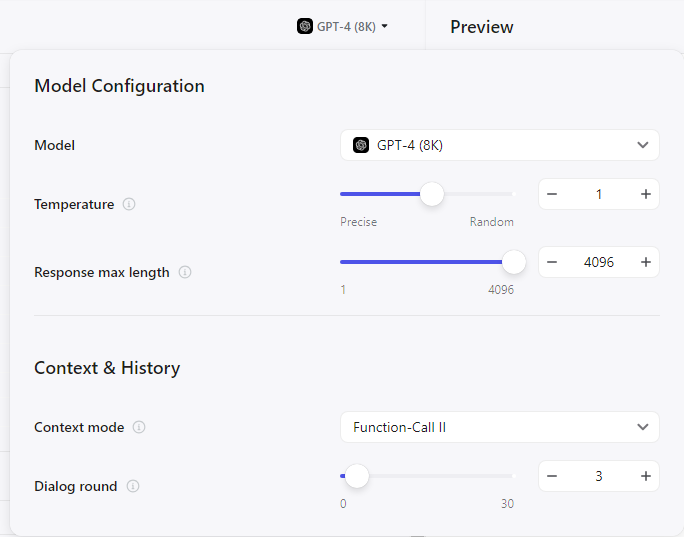The height and width of the screenshot is (537, 684).
Task: Open the GPT-4 (8K) model selector in header
Action: pos(342,26)
